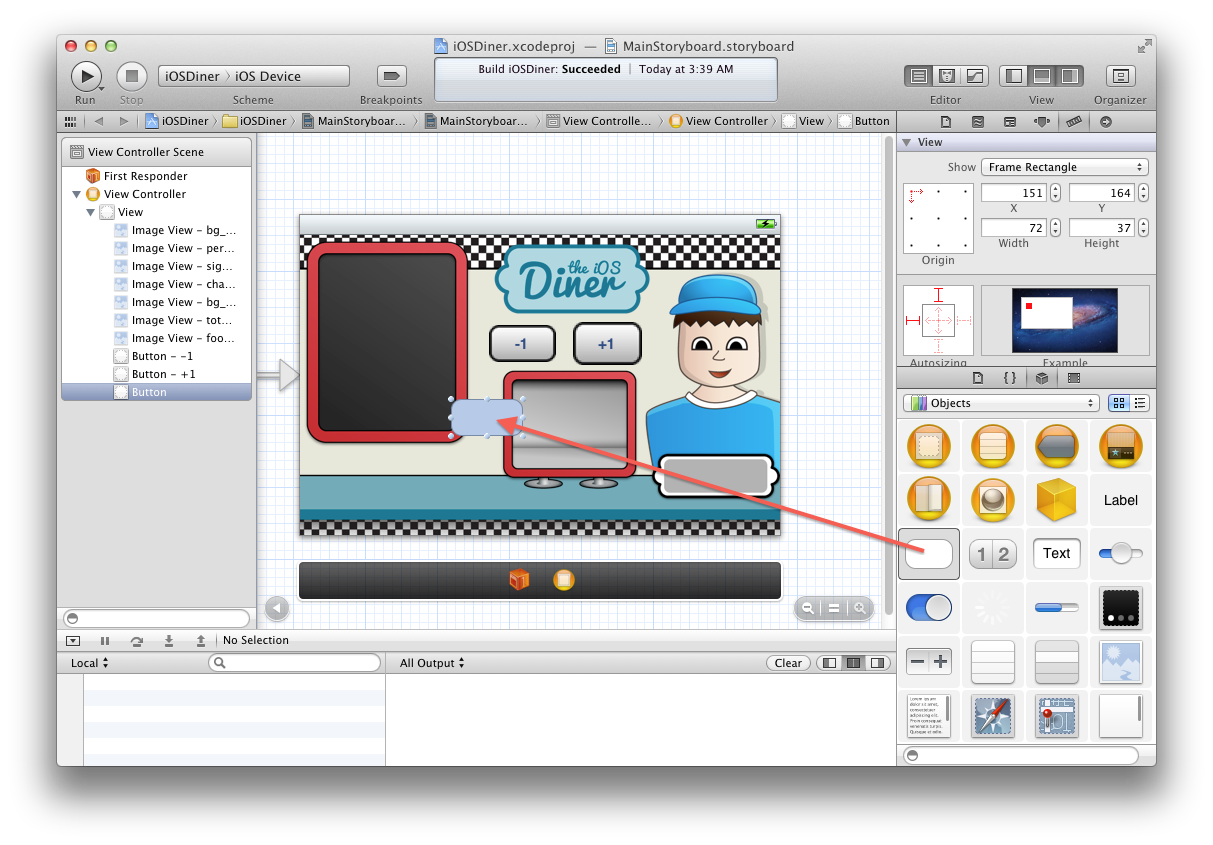This screenshot has width=1213, height=845.
Task: Select the Label library object
Action: [x=1120, y=500]
